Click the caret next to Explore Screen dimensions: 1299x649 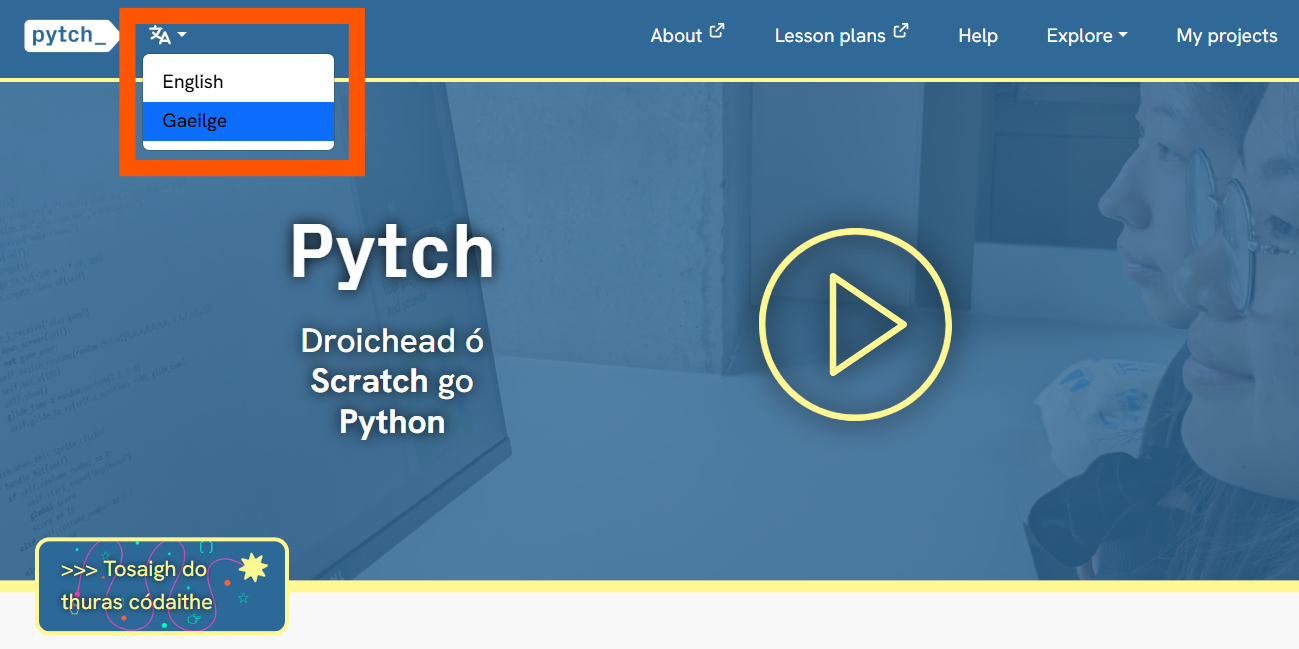click(x=1123, y=36)
